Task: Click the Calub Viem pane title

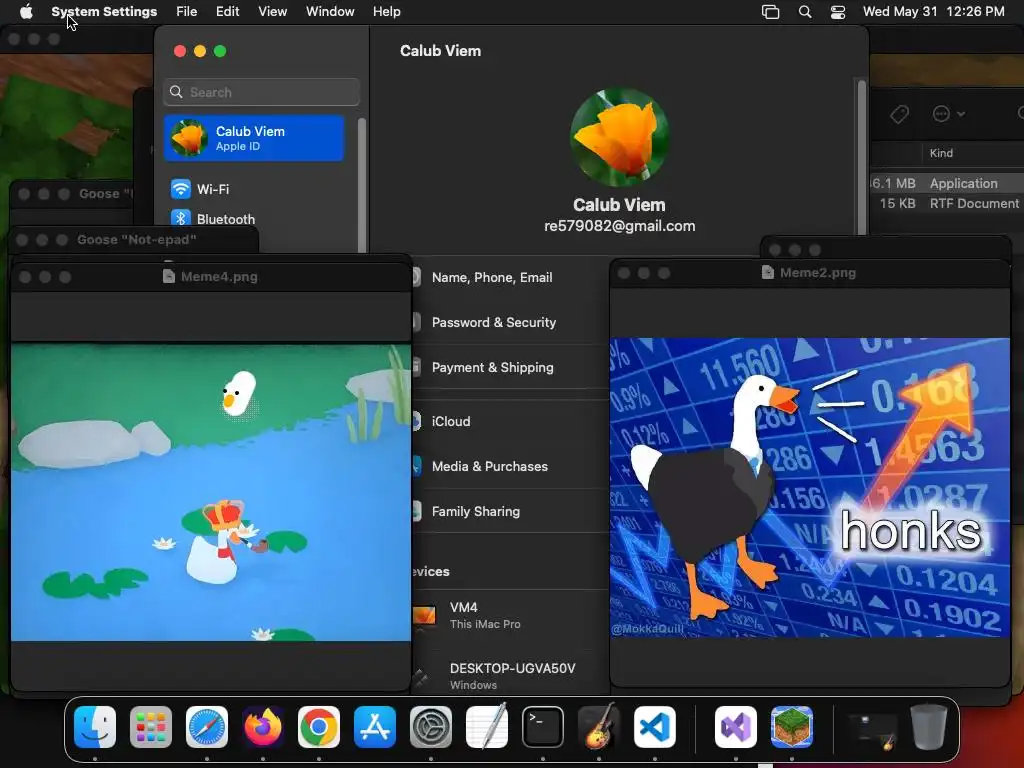Action: [x=440, y=51]
